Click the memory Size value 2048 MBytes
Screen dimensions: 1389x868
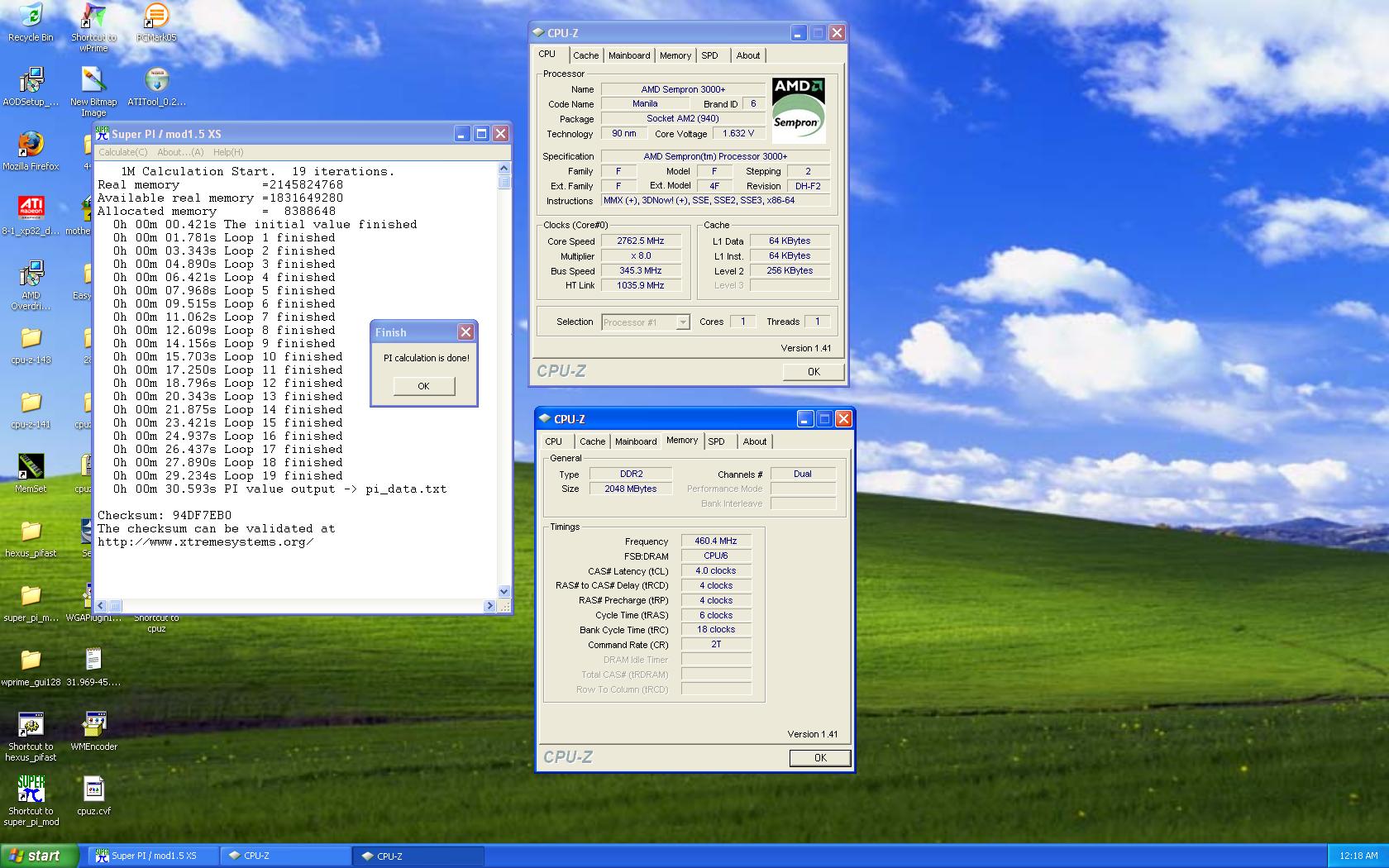coord(631,489)
